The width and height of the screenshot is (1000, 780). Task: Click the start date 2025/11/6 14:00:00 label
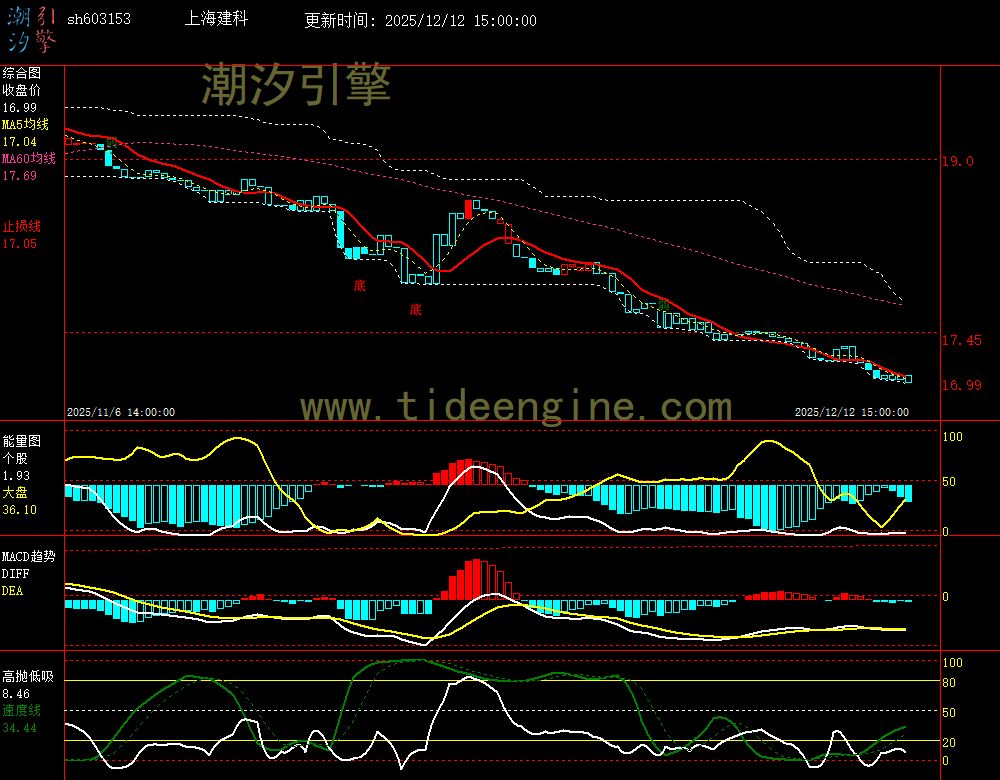121,412
